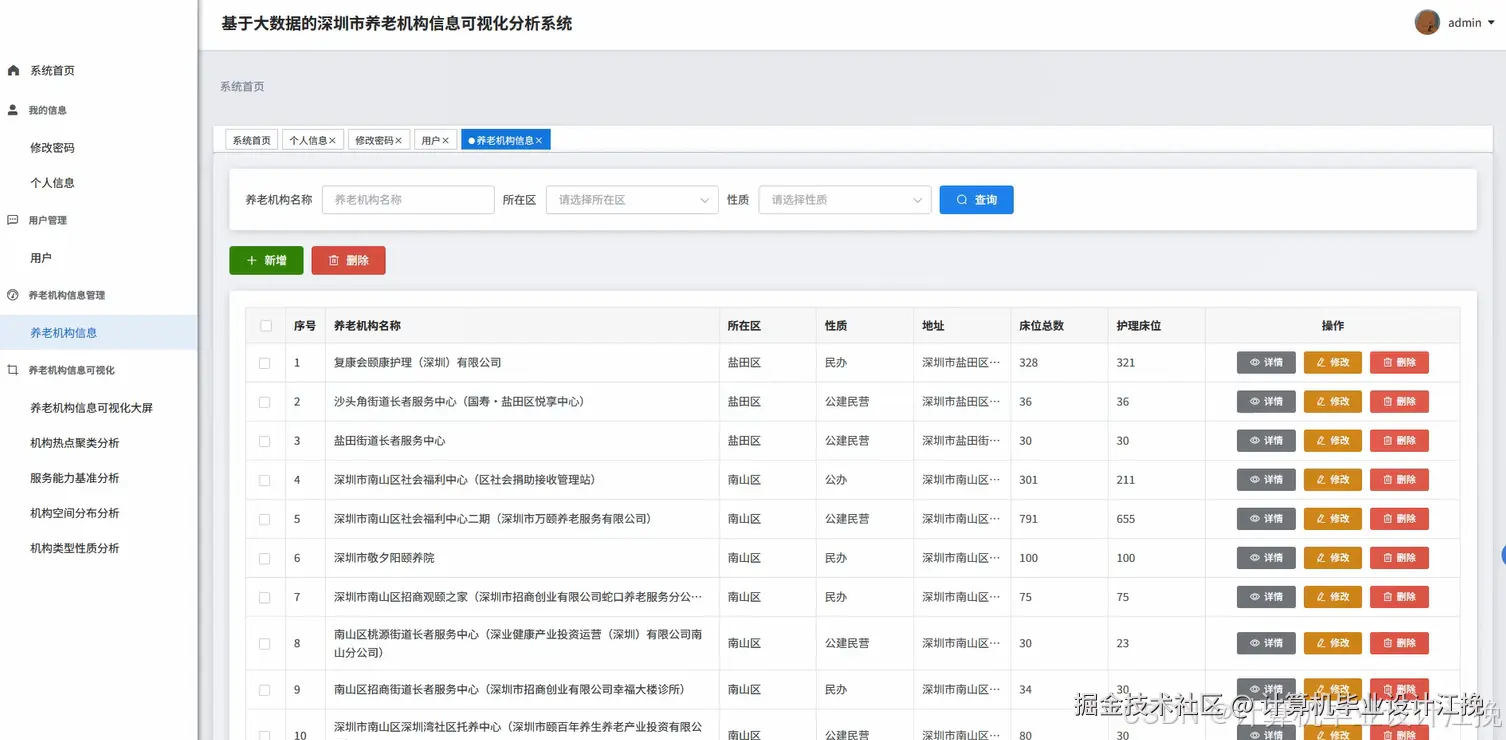Close the 个人信息 tab with its X
This screenshot has height=740, width=1506.
(332, 141)
